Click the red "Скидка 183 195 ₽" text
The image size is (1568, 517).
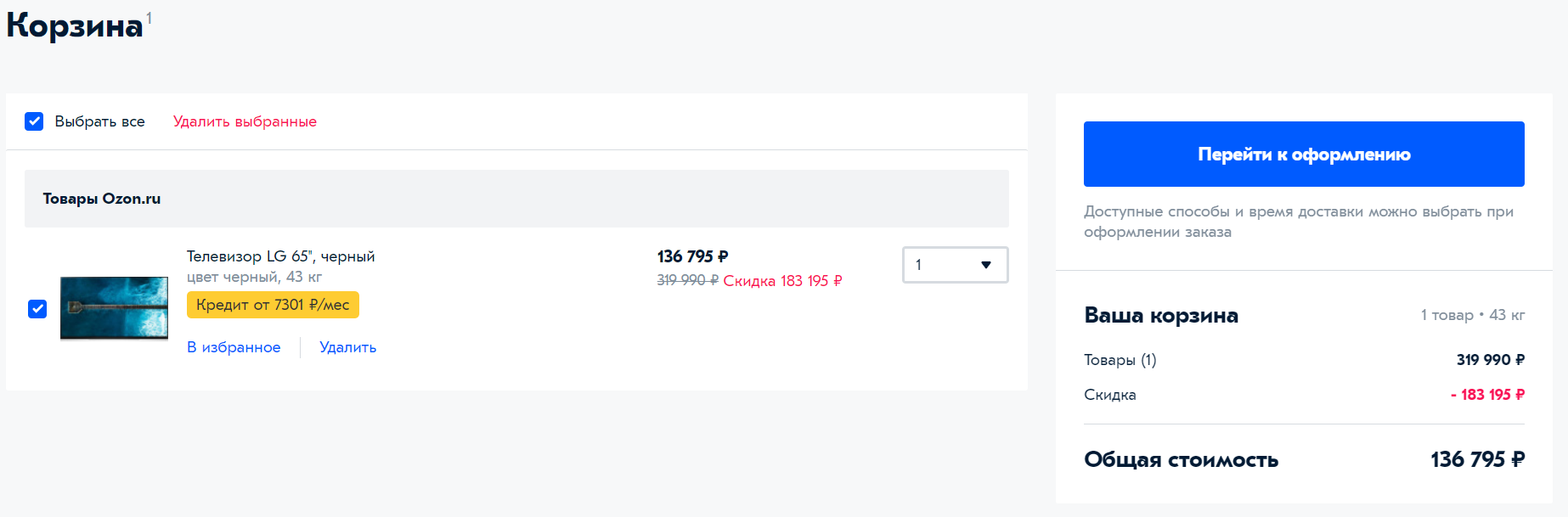[782, 281]
